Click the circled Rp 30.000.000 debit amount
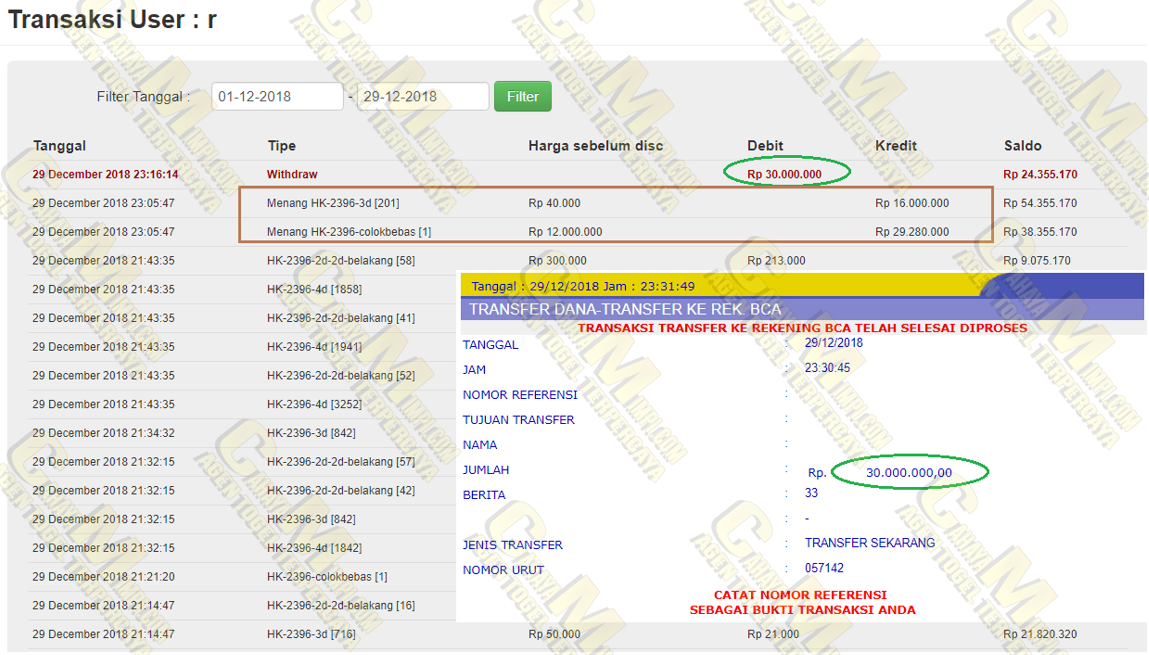This screenshot has height=655, width=1149. pos(784,174)
